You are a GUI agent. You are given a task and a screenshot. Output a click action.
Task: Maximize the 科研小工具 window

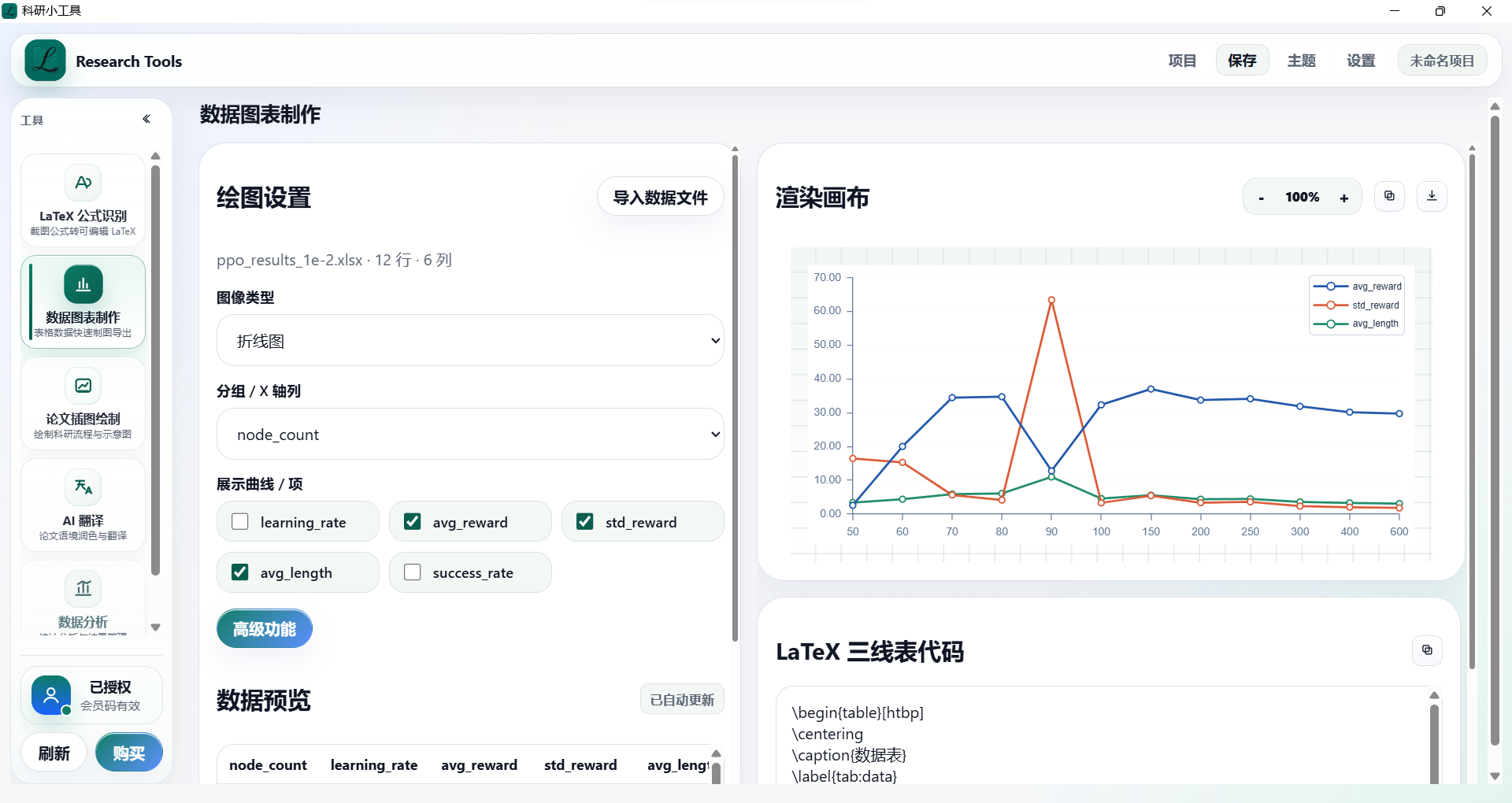click(x=1440, y=11)
